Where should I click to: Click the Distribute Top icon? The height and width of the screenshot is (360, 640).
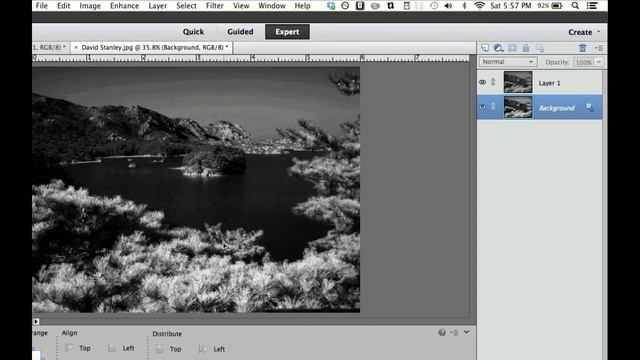[159, 349]
